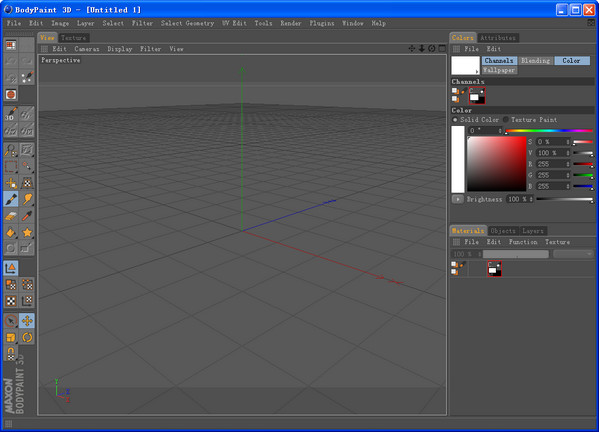Select the Magnify zoom tool
The image size is (599, 432).
click(11, 150)
